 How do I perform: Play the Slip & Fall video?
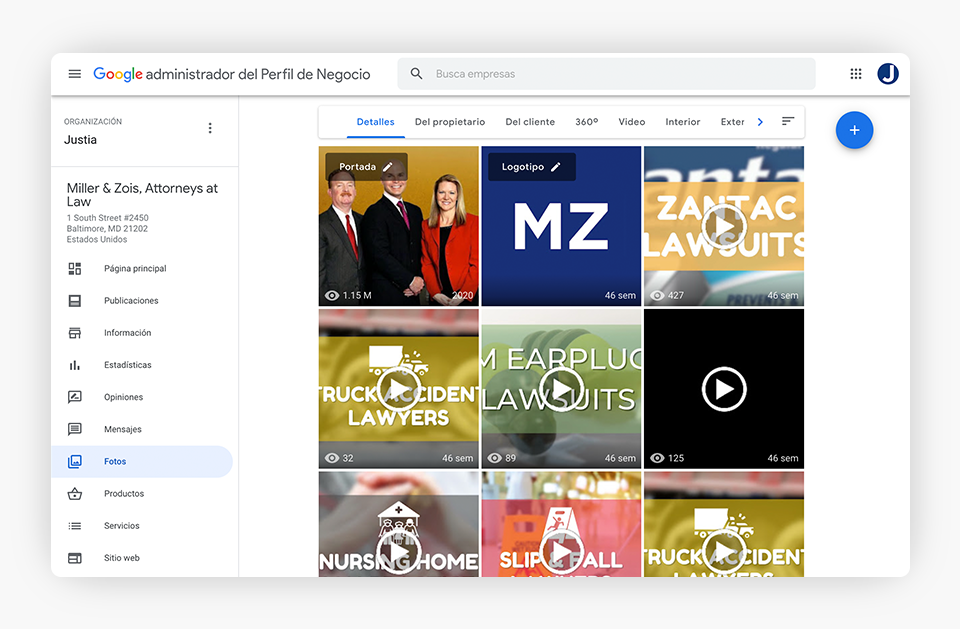pos(561,551)
